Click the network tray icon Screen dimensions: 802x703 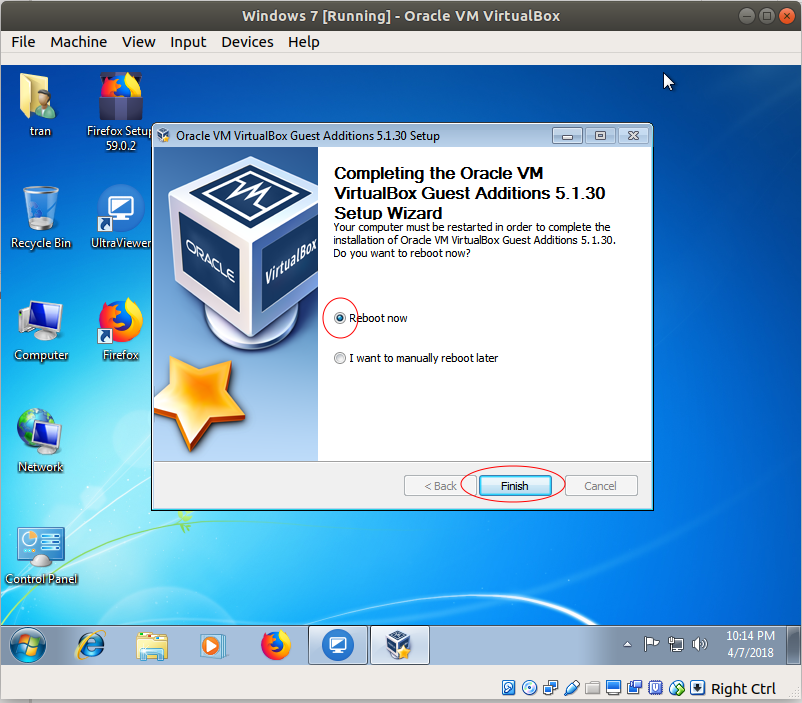pyautogui.click(x=676, y=644)
